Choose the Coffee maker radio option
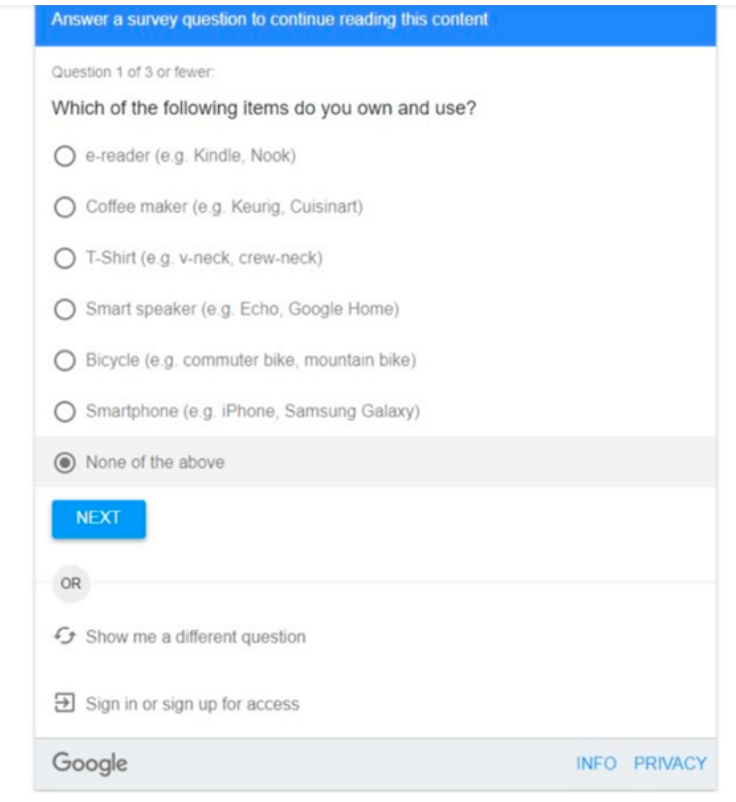The image size is (736, 802). coord(65,207)
